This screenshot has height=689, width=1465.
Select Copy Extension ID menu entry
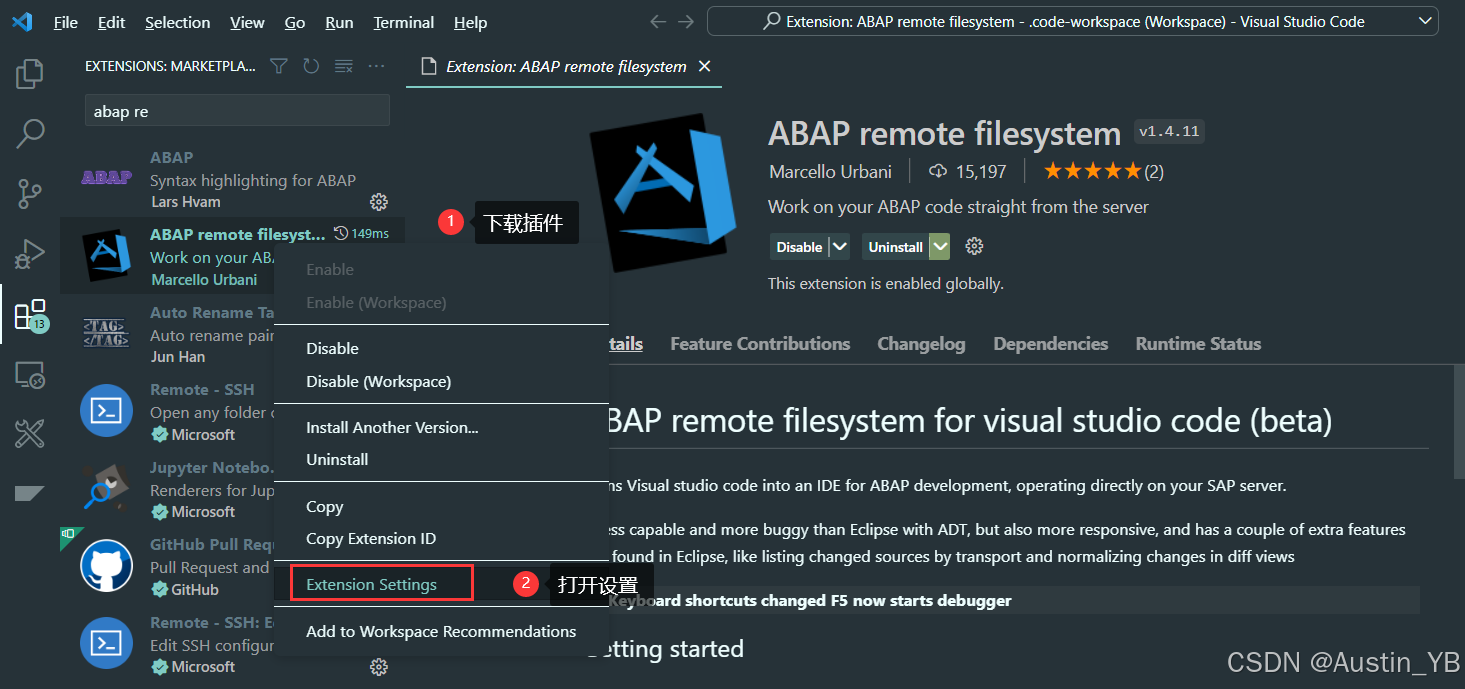point(441,539)
